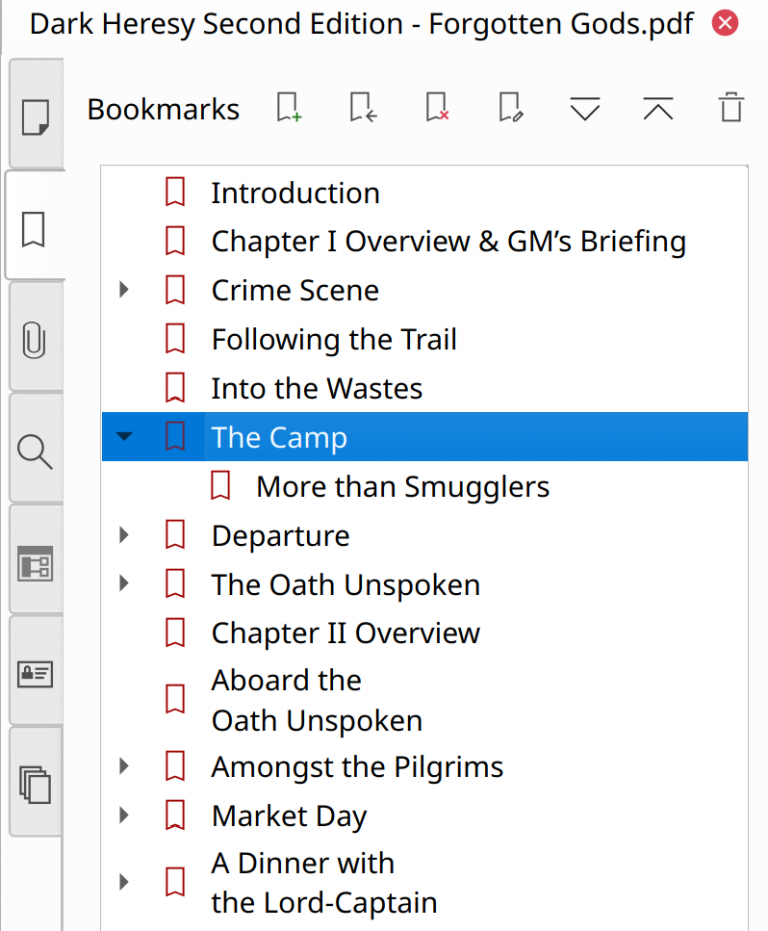The width and height of the screenshot is (768, 931).
Task: Delete the selected bookmark
Action: click(435, 109)
